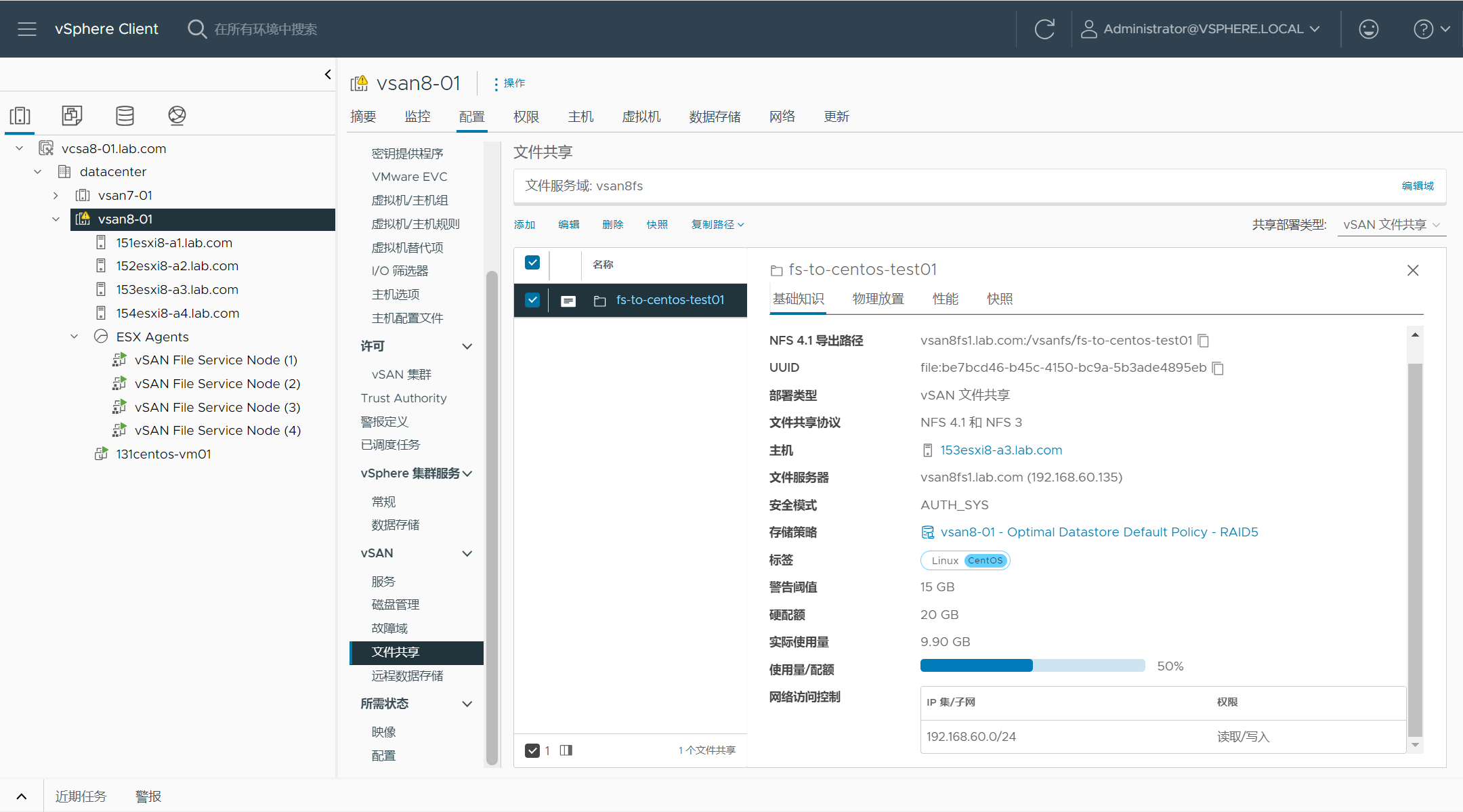Switch to the 性能 tab
Viewport: 1463px width, 812px height.
tap(946, 299)
